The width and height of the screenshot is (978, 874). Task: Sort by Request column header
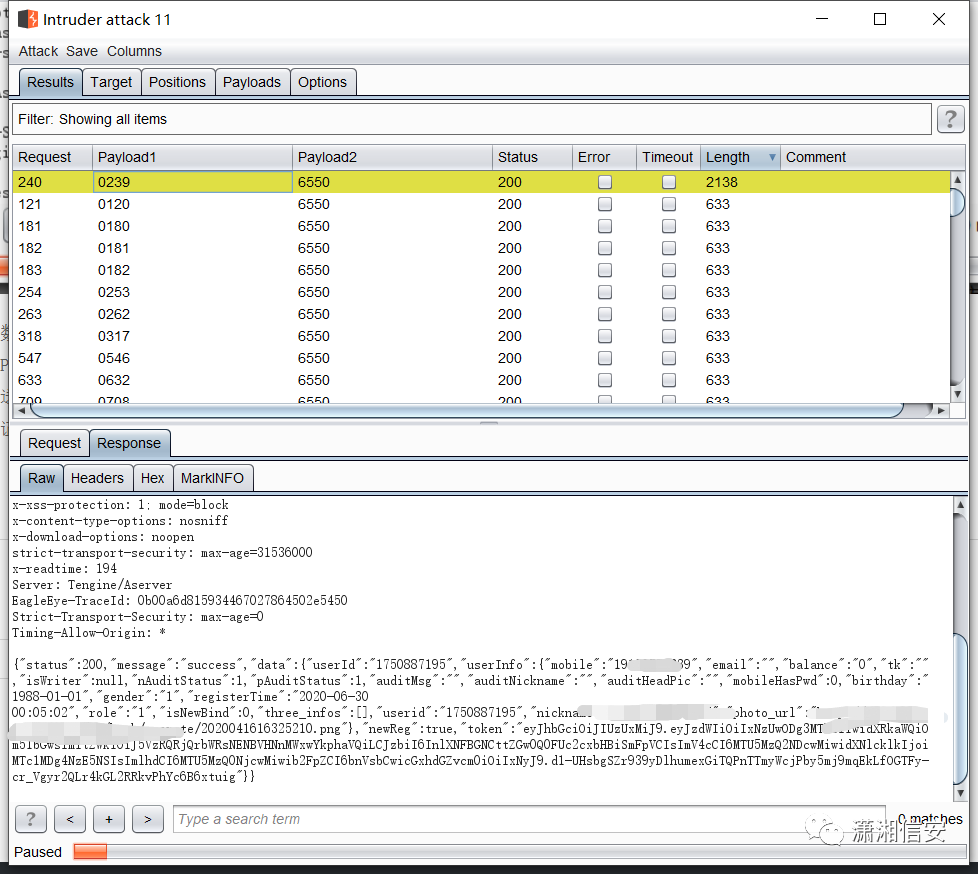[x=52, y=157]
